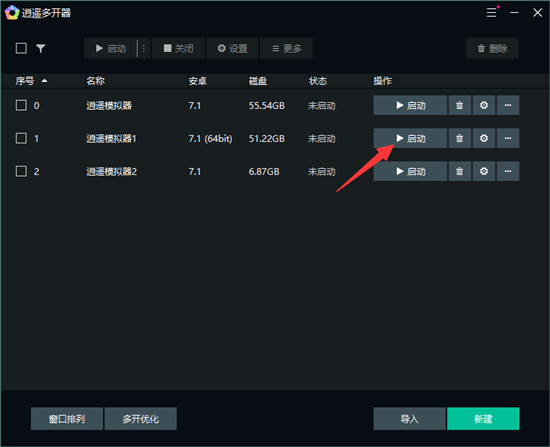Expand more options for 逍遥模拟器 row 0
The width and height of the screenshot is (550, 447).
pyautogui.click(x=508, y=105)
